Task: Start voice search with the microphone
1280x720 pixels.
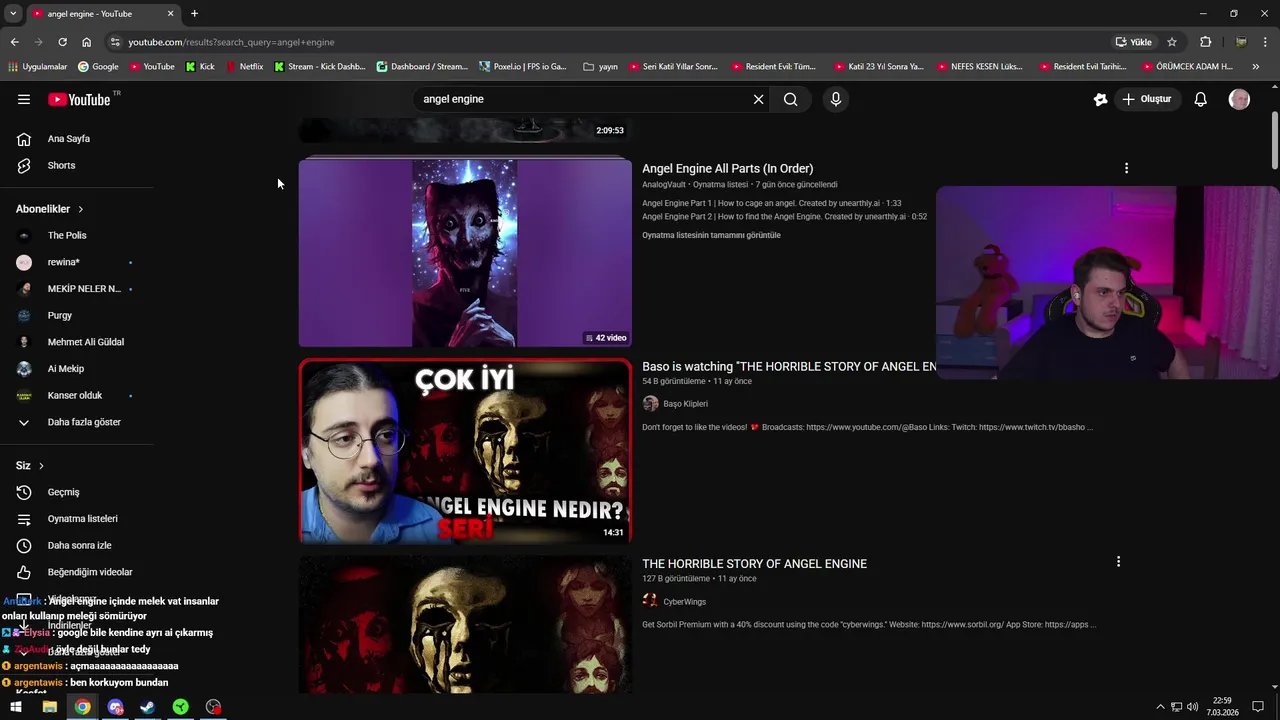Action: tap(836, 99)
